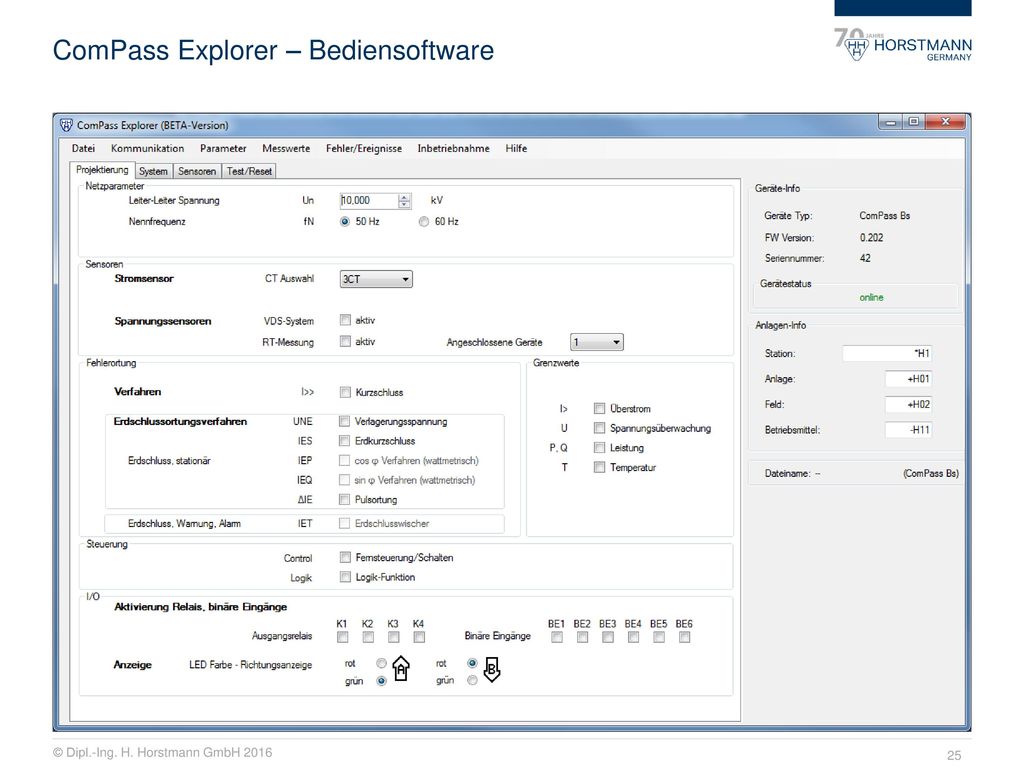Image resolution: width=1024 pixels, height=768 pixels.
Task: Open the CT Auswahl dropdown
Action: [376, 279]
